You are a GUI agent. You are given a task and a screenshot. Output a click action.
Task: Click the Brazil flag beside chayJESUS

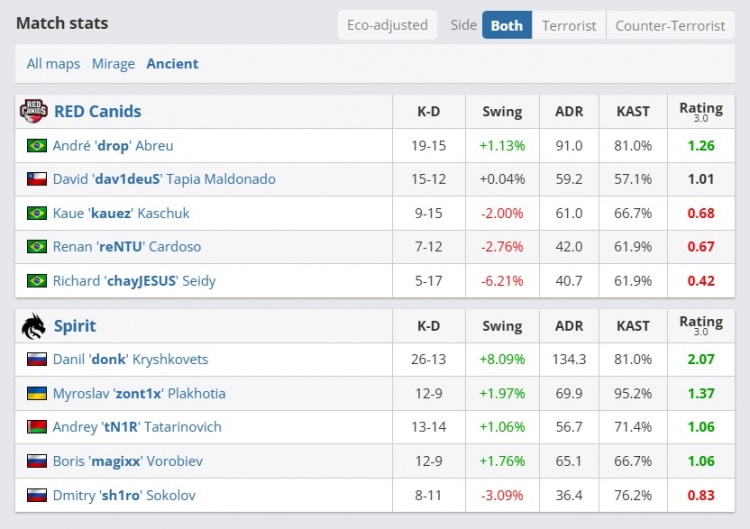[37, 281]
